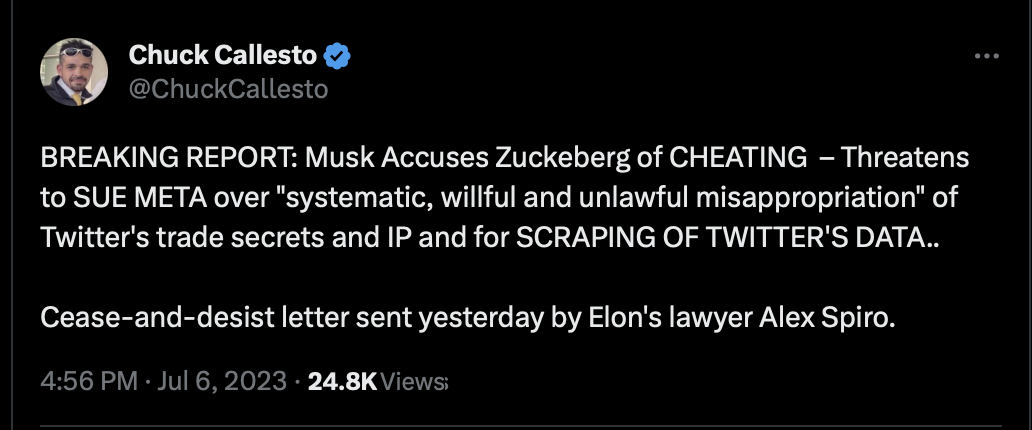This screenshot has height=430, width=1032.
Task: Click the Cease-and-desist letter sentence
Action: [467, 319]
